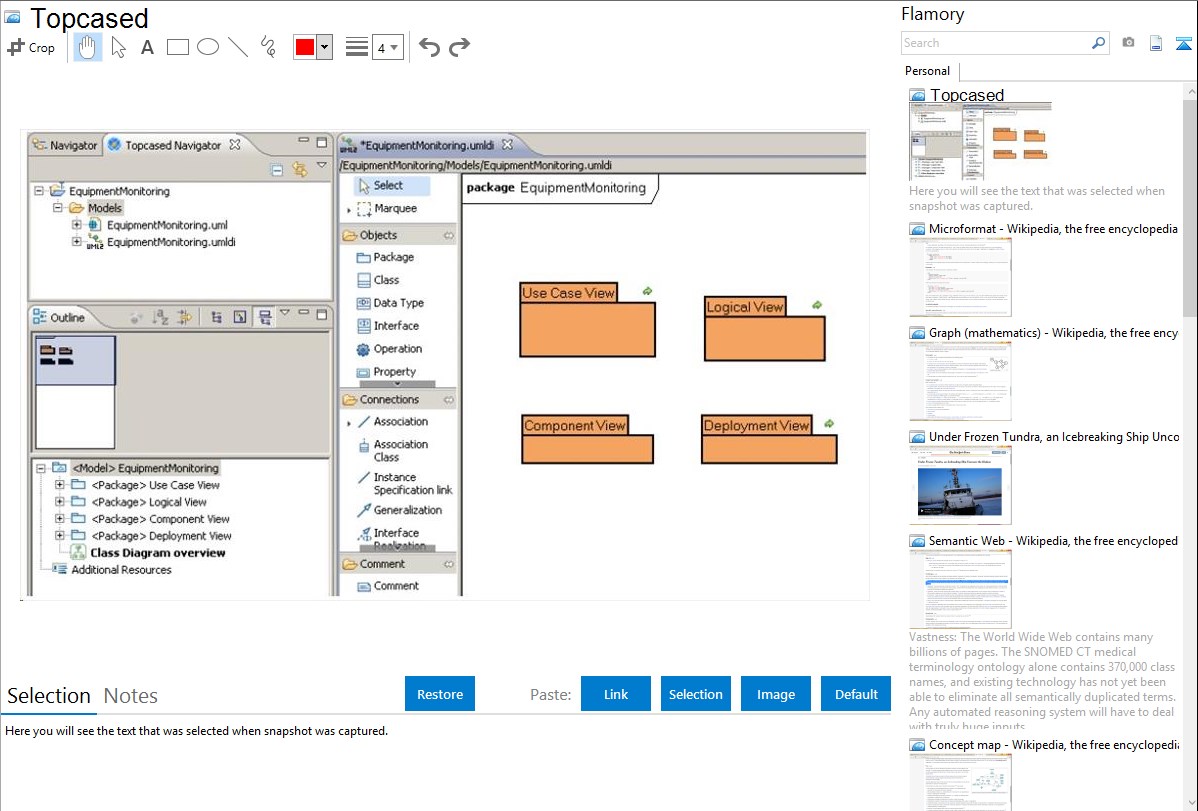This screenshot has width=1198, height=811.
Task: Choose the arrow pointer tool in Flamory toolbar
Action: (118, 47)
